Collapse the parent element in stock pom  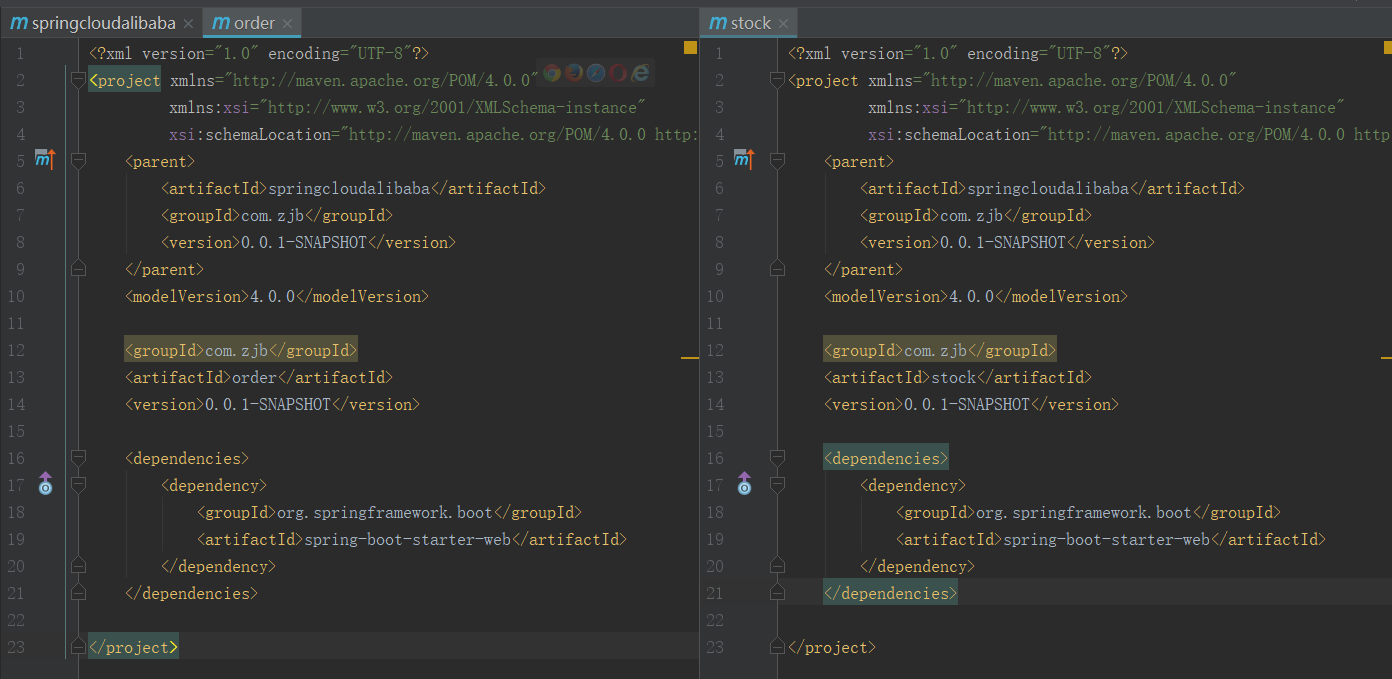coord(777,160)
